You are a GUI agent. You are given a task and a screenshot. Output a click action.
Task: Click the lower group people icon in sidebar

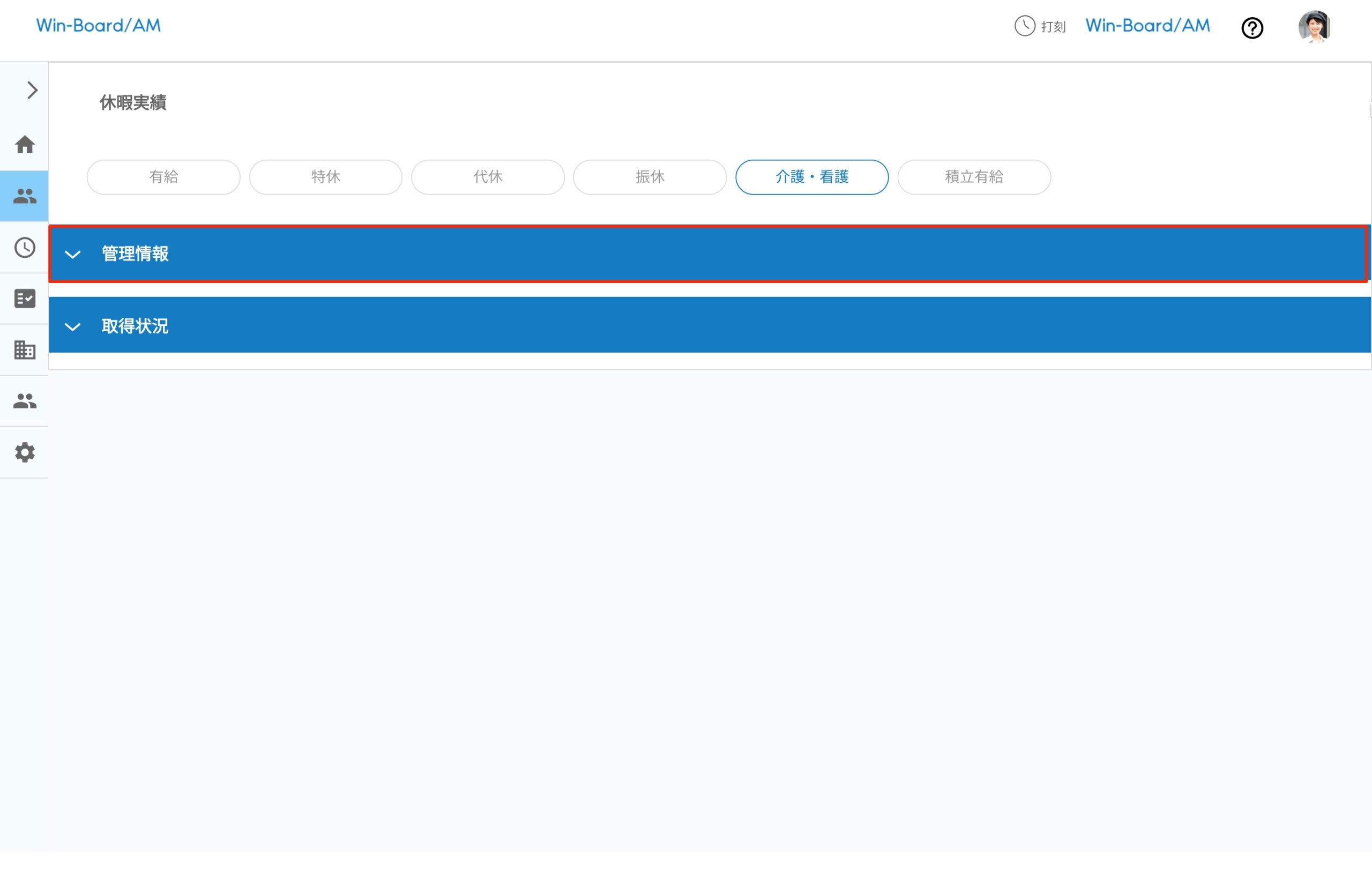coord(25,401)
